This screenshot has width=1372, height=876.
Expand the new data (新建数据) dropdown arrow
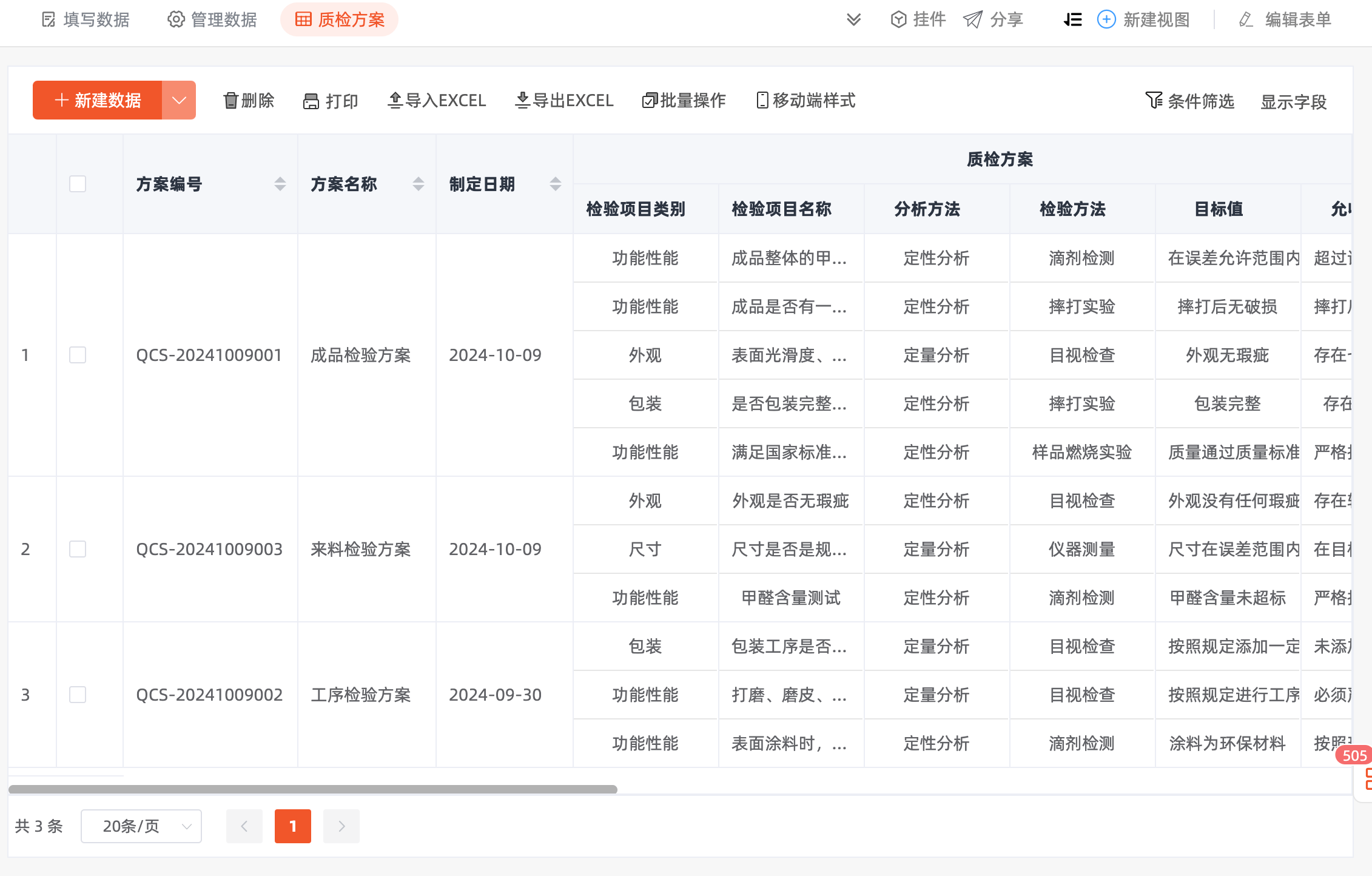pos(179,100)
